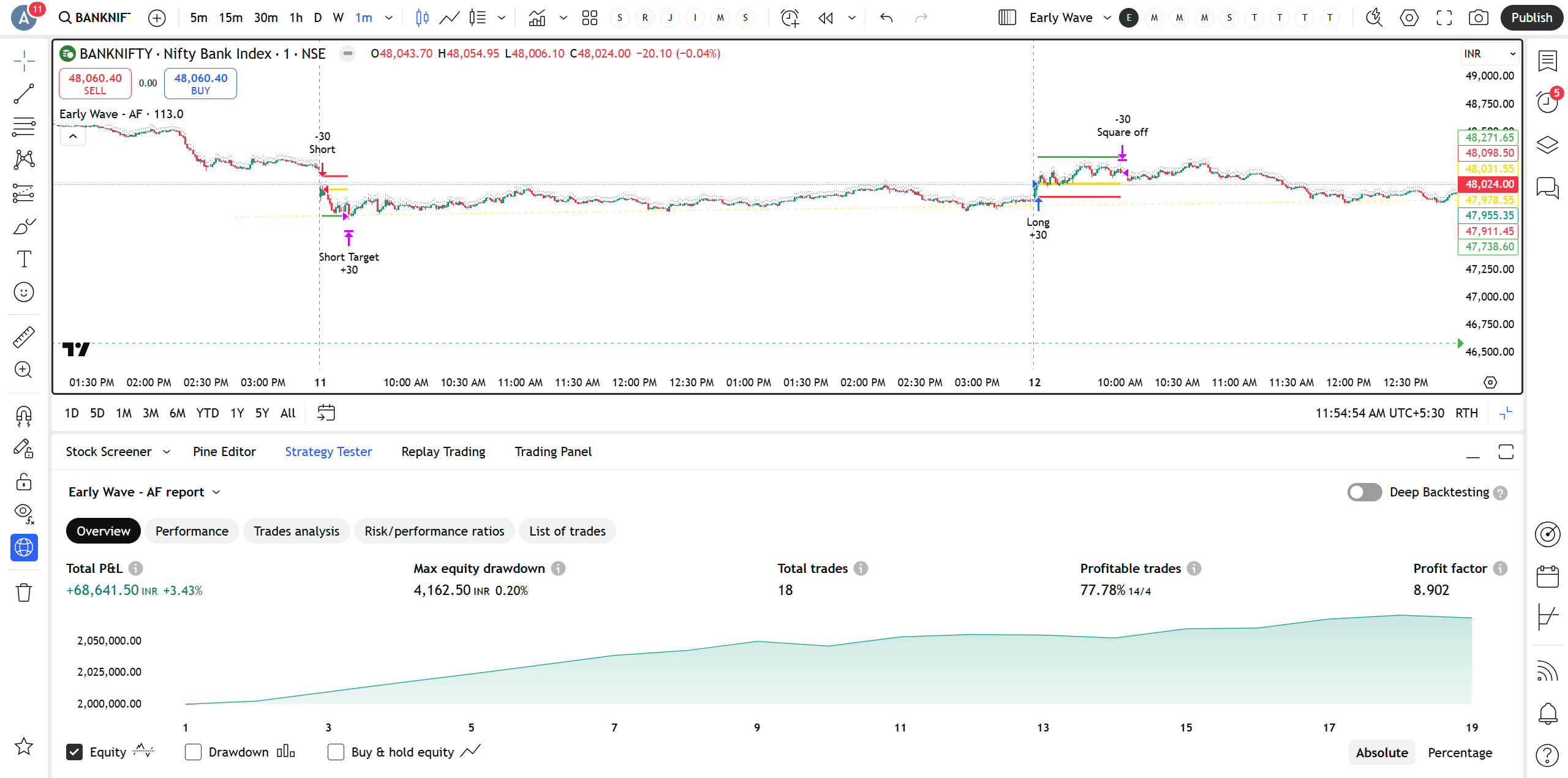Open the quick search icon
This screenshot has height=778, width=1568.
[x=1374, y=18]
